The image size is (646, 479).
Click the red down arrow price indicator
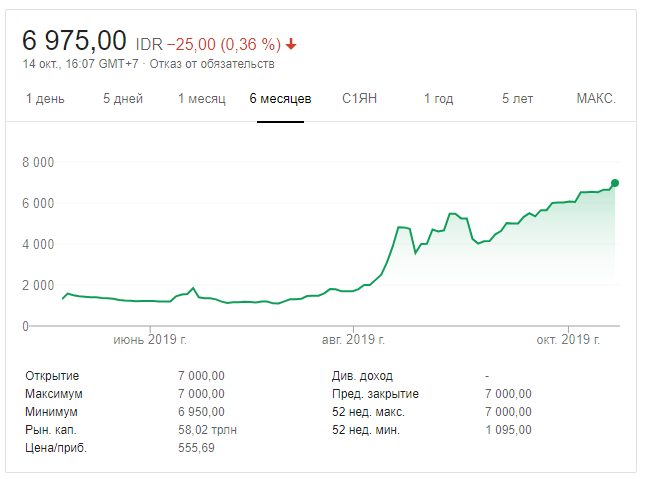[291, 44]
